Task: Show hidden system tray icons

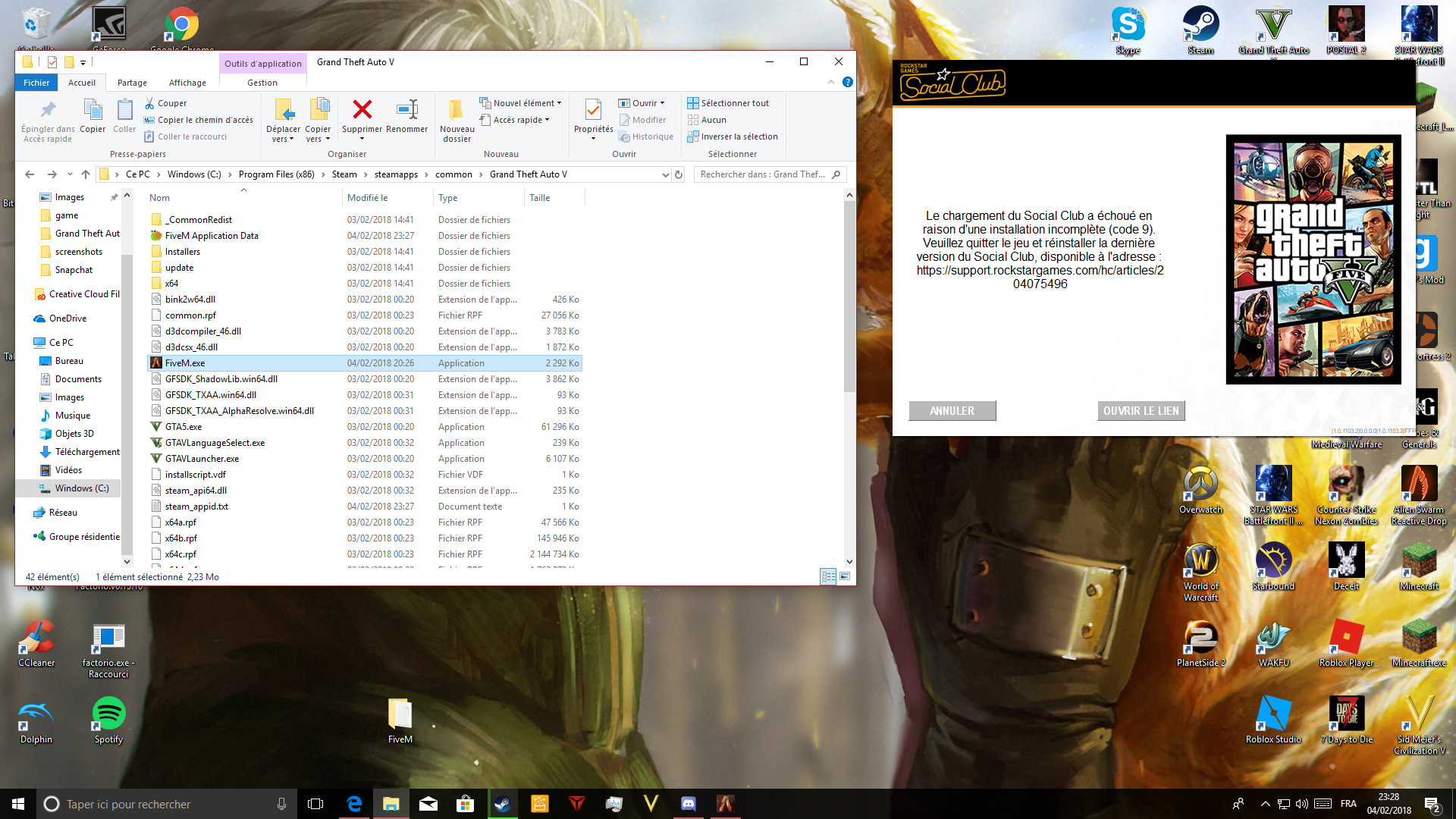Action: (1265, 804)
